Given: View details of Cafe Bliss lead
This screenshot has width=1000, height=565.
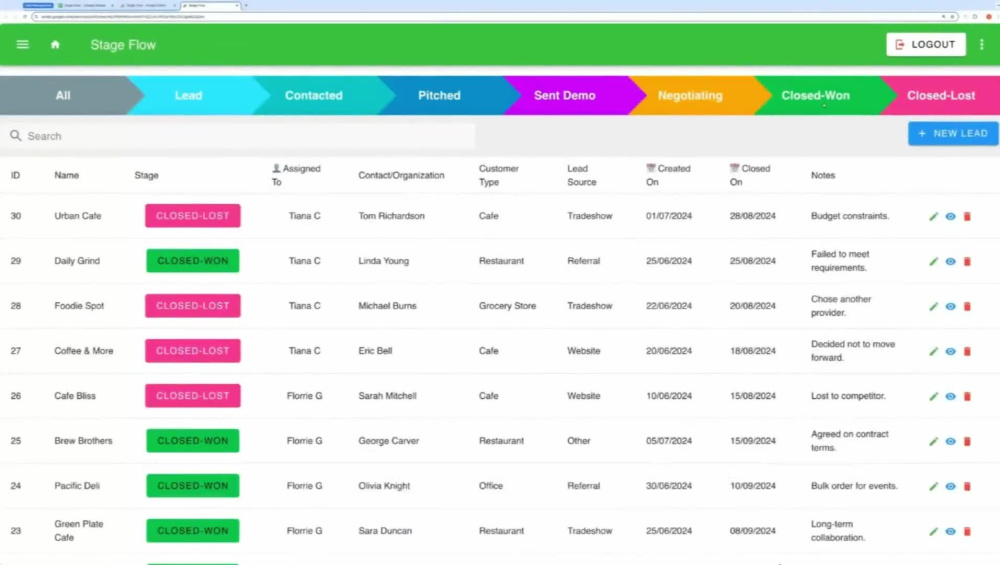Looking at the screenshot, I should (x=950, y=397).
